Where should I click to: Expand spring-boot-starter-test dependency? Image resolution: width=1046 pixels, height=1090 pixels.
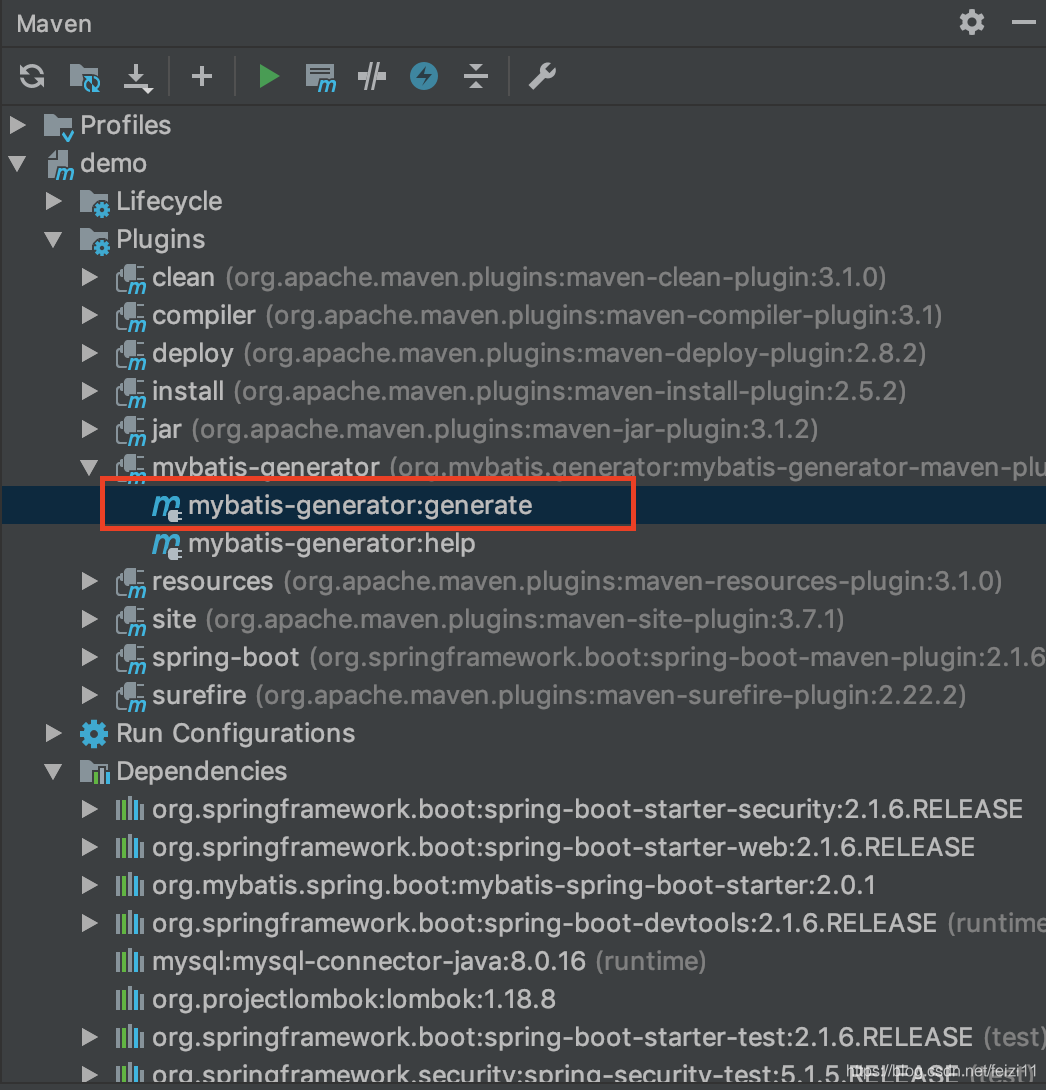pyautogui.click(x=90, y=1036)
